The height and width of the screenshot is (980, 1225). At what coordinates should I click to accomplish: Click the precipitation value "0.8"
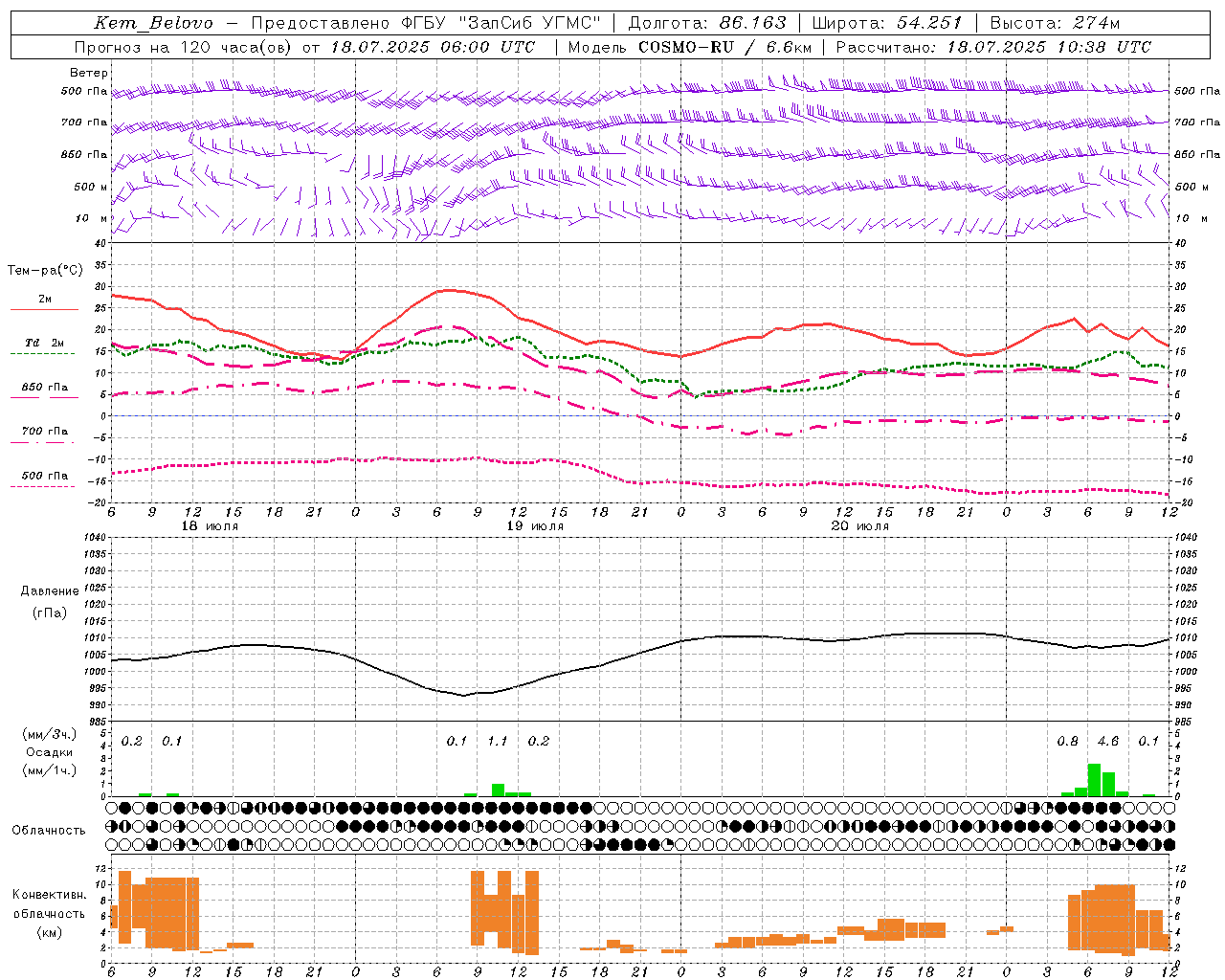click(1068, 742)
